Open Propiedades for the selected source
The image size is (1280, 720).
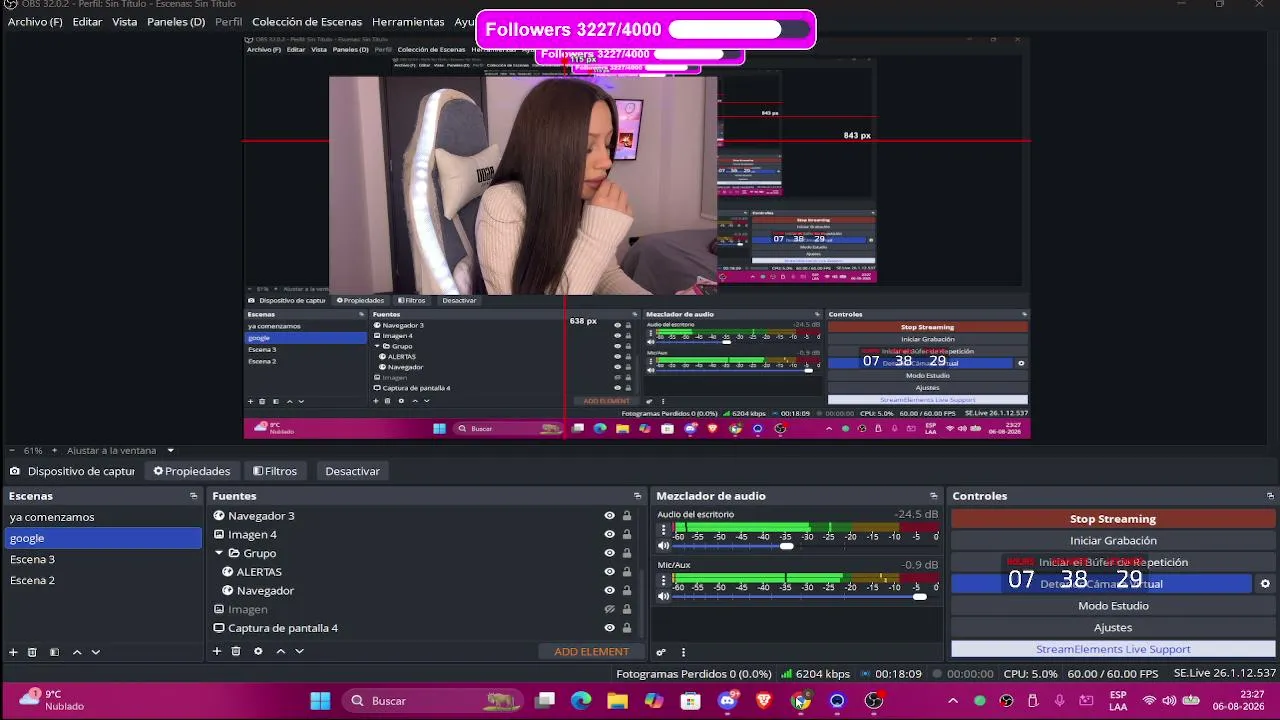tap(192, 471)
